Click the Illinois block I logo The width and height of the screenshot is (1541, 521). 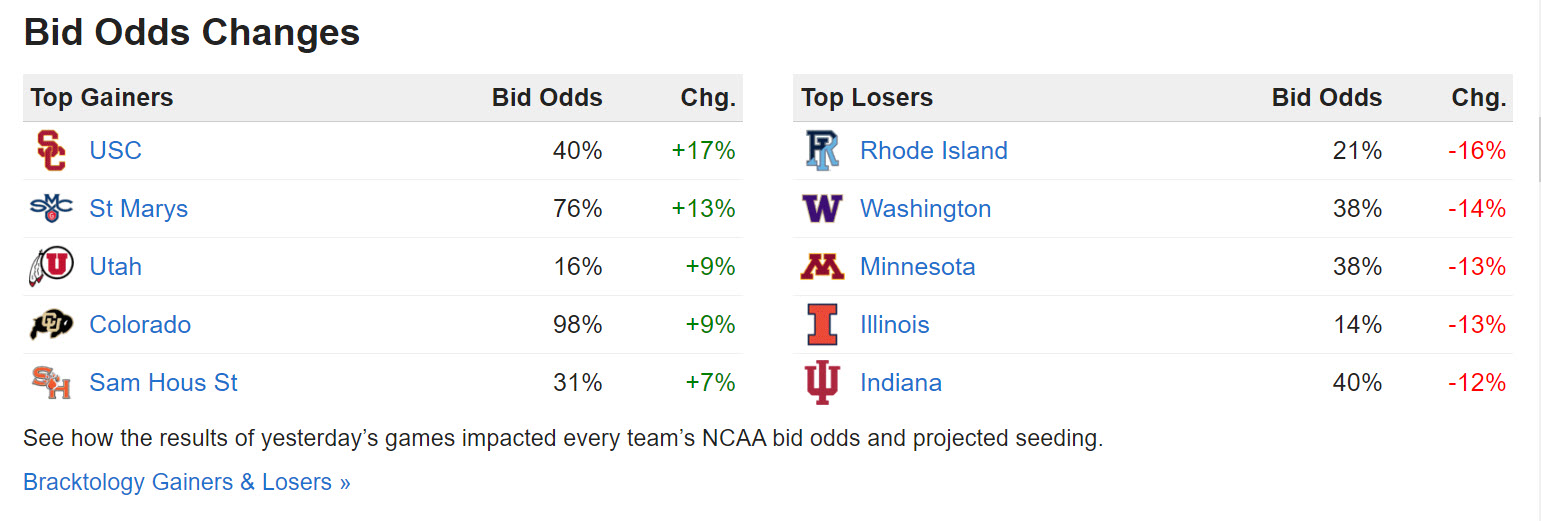(822, 325)
